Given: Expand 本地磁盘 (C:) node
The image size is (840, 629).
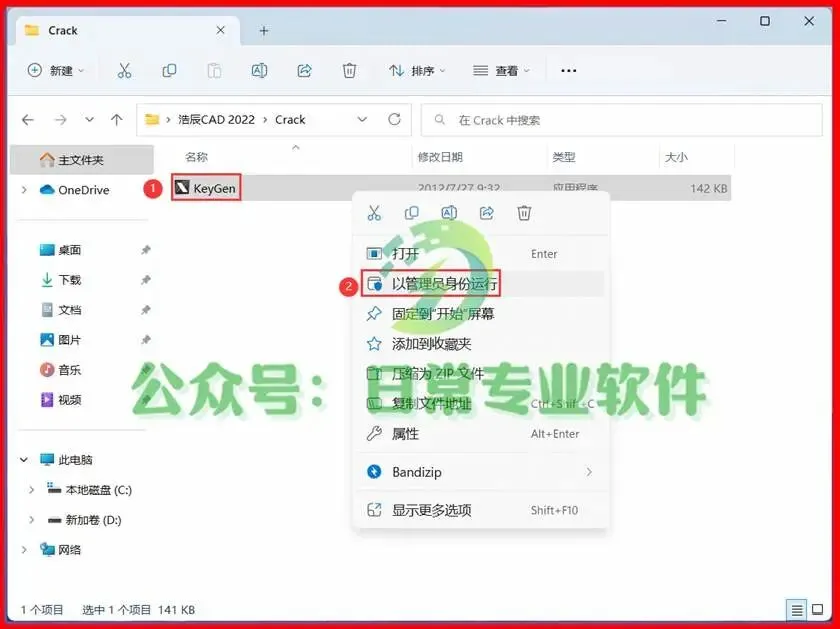Looking at the screenshot, I should pyautogui.click(x=32, y=490).
